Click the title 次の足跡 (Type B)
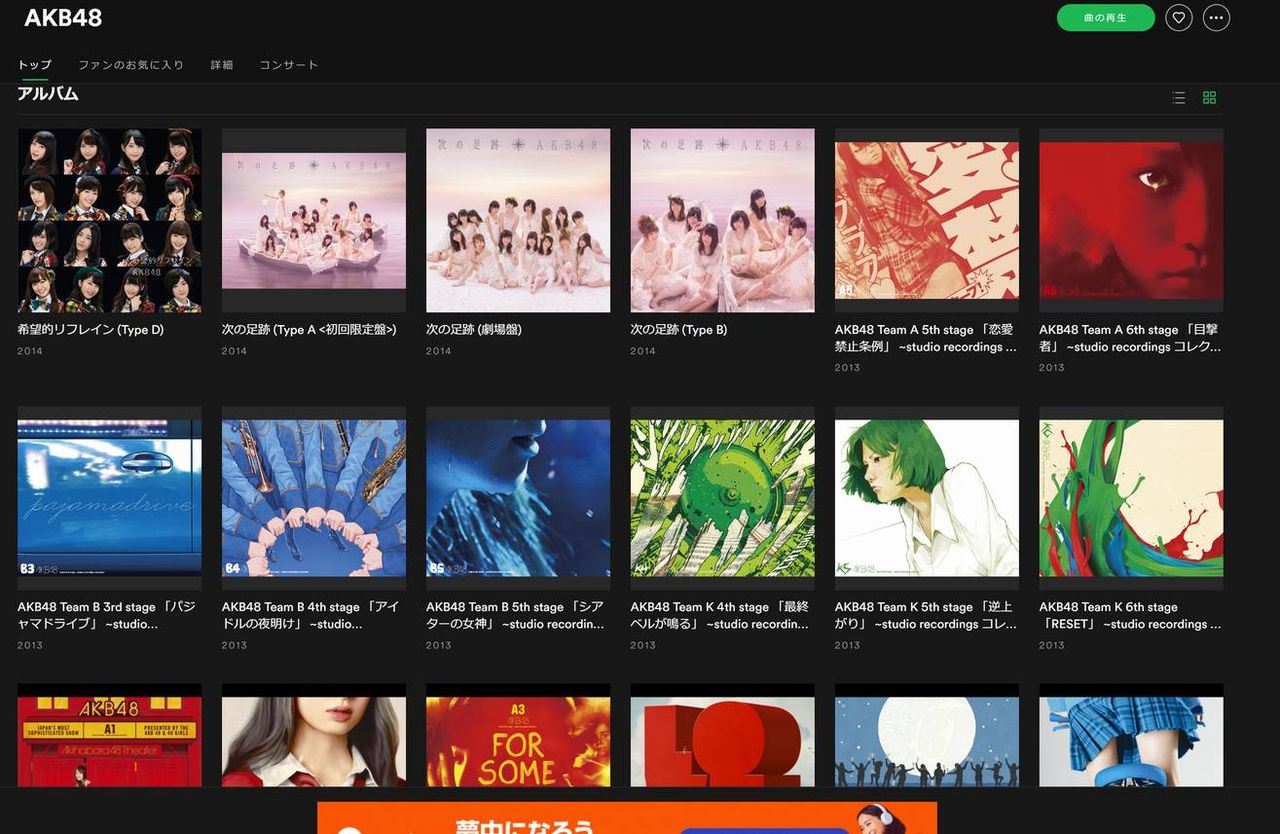1280x834 pixels. point(679,330)
